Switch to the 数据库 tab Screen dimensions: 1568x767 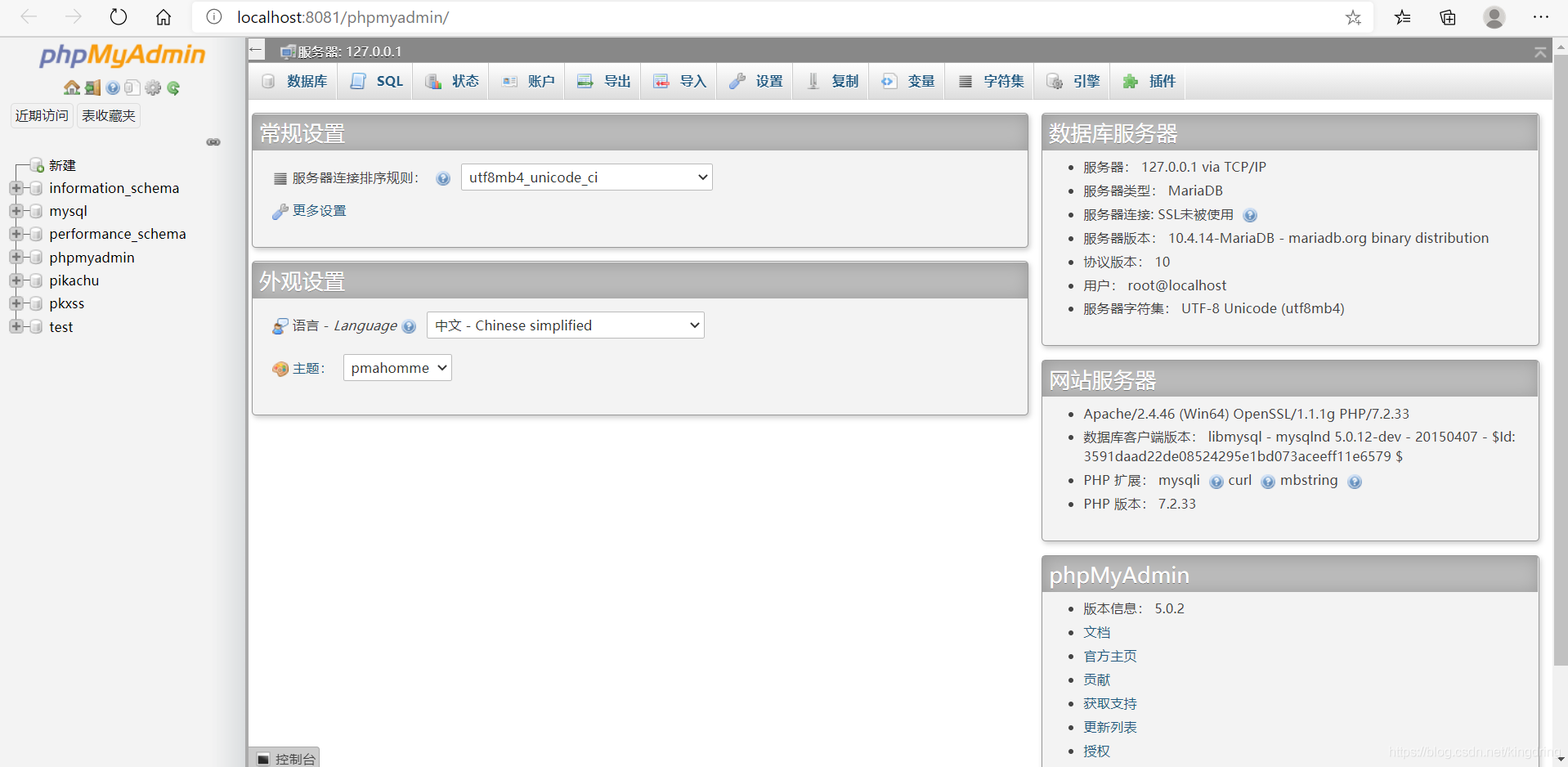pyautogui.click(x=294, y=81)
